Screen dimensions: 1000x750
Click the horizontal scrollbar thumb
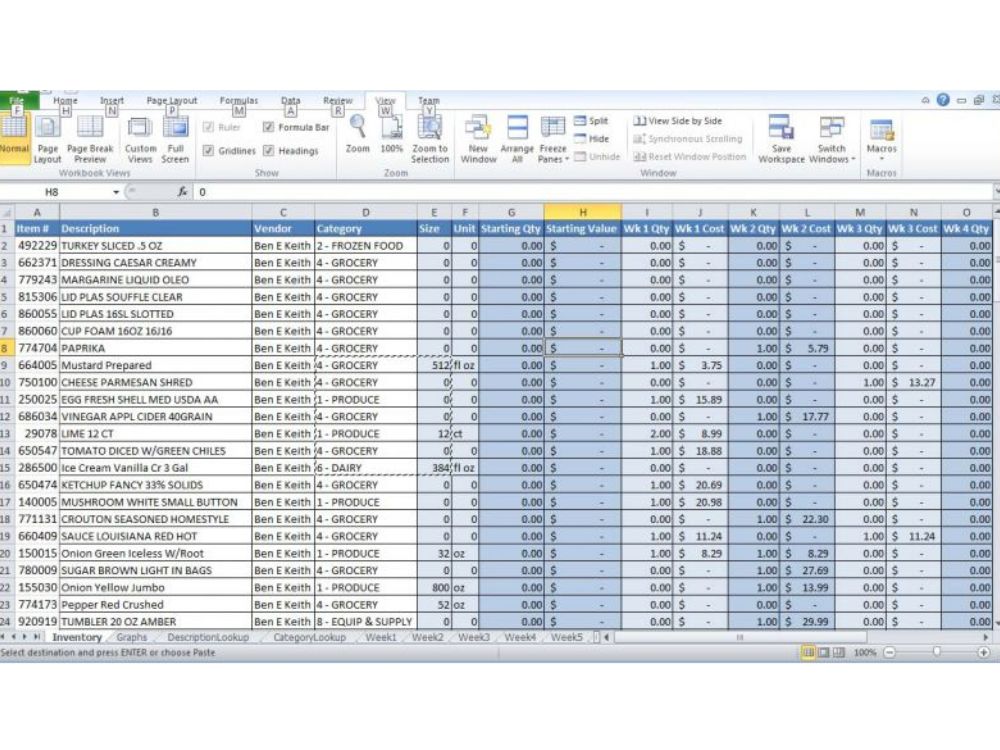coord(740,637)
